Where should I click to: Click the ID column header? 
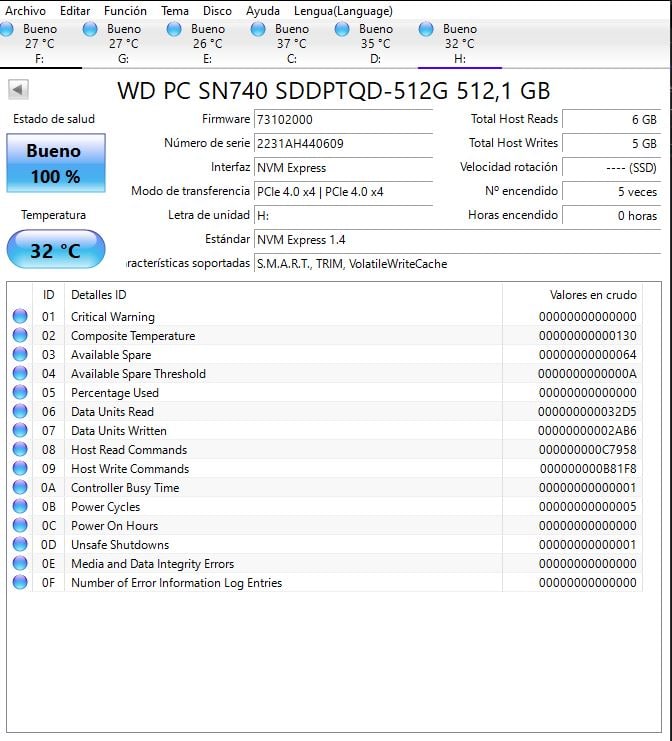[48, 295]
